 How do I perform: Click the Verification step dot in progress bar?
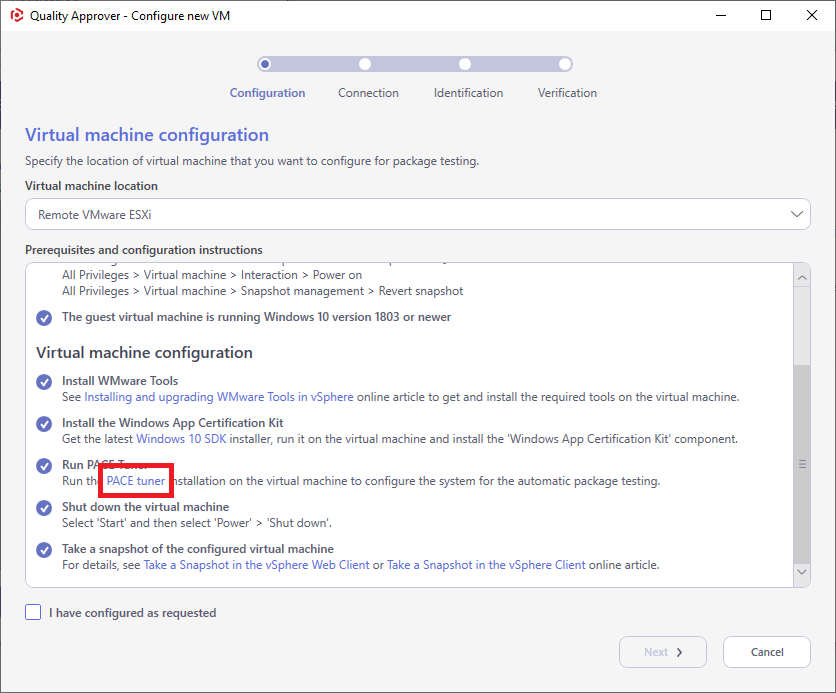click(565, 64)
